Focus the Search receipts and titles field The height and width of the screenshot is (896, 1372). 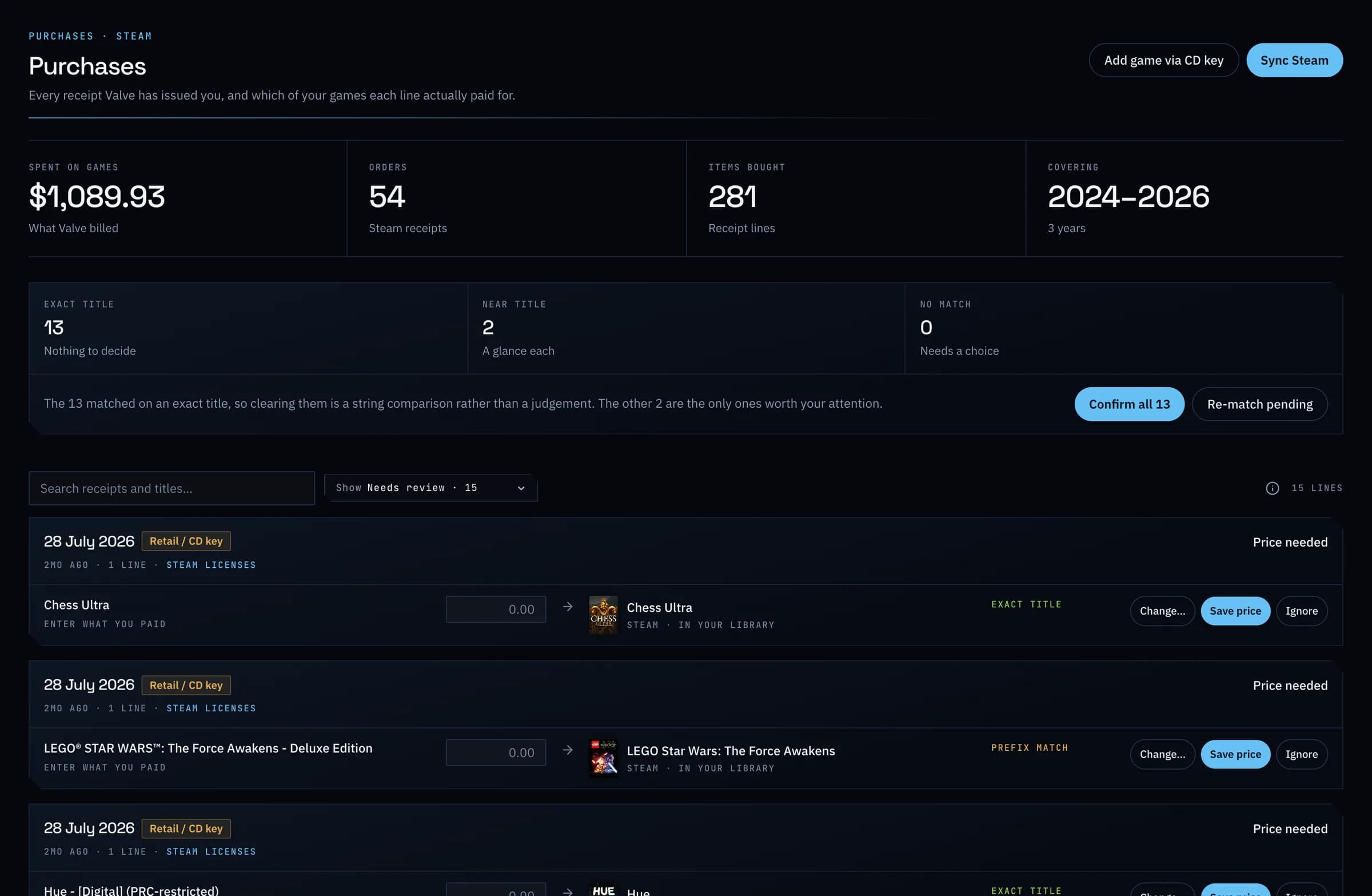coord(172,488)
